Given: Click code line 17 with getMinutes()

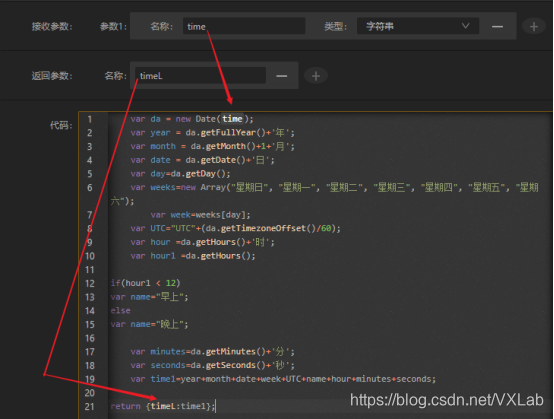Looking at the screenshot, I should 212,352.
